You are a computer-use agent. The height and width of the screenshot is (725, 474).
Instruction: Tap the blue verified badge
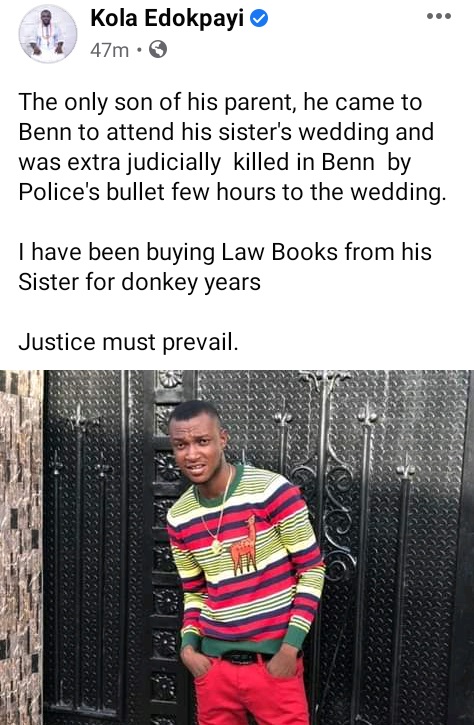tap(259, 18)
